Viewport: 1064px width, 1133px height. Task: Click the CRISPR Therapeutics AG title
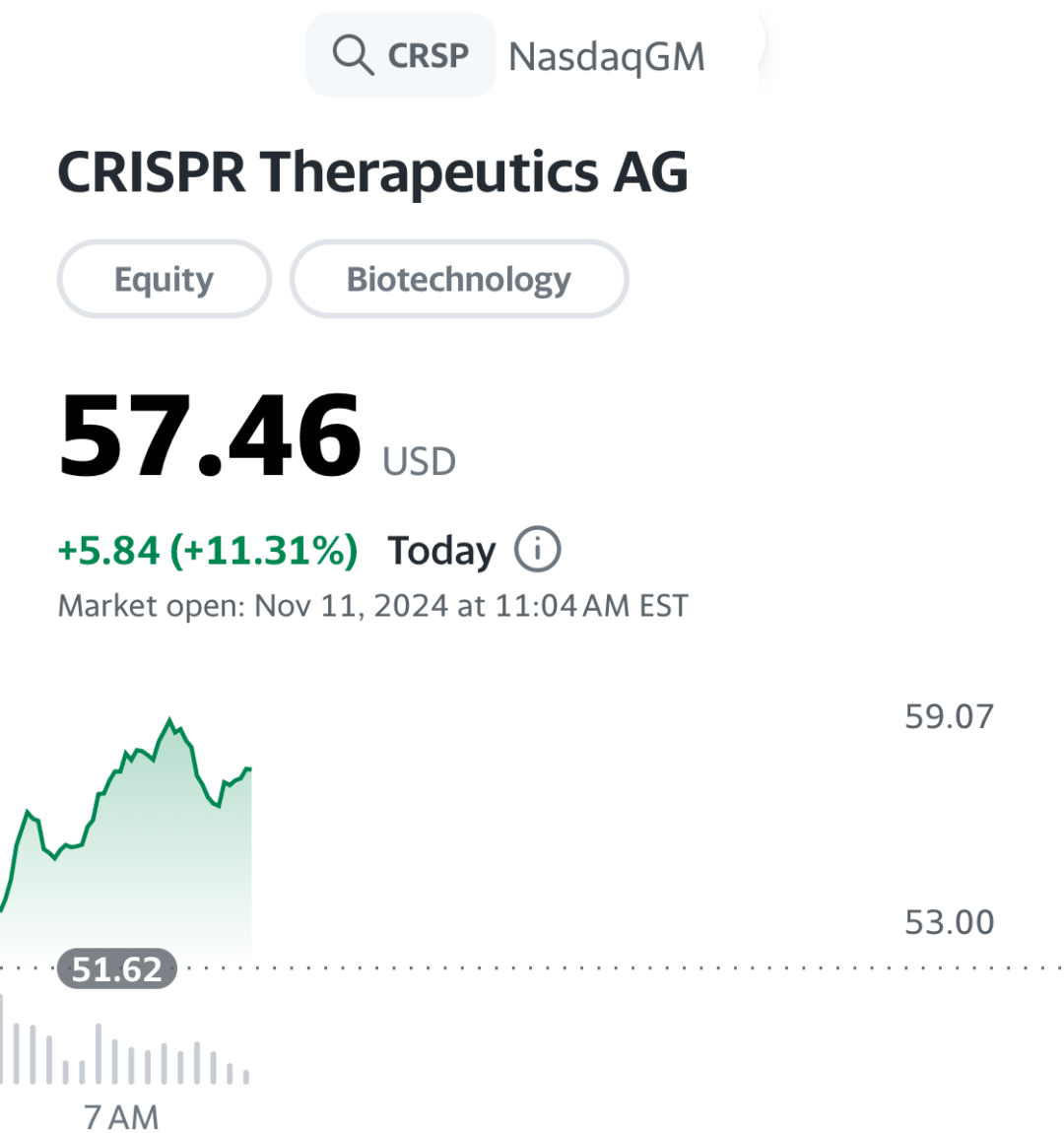[372, 172]
